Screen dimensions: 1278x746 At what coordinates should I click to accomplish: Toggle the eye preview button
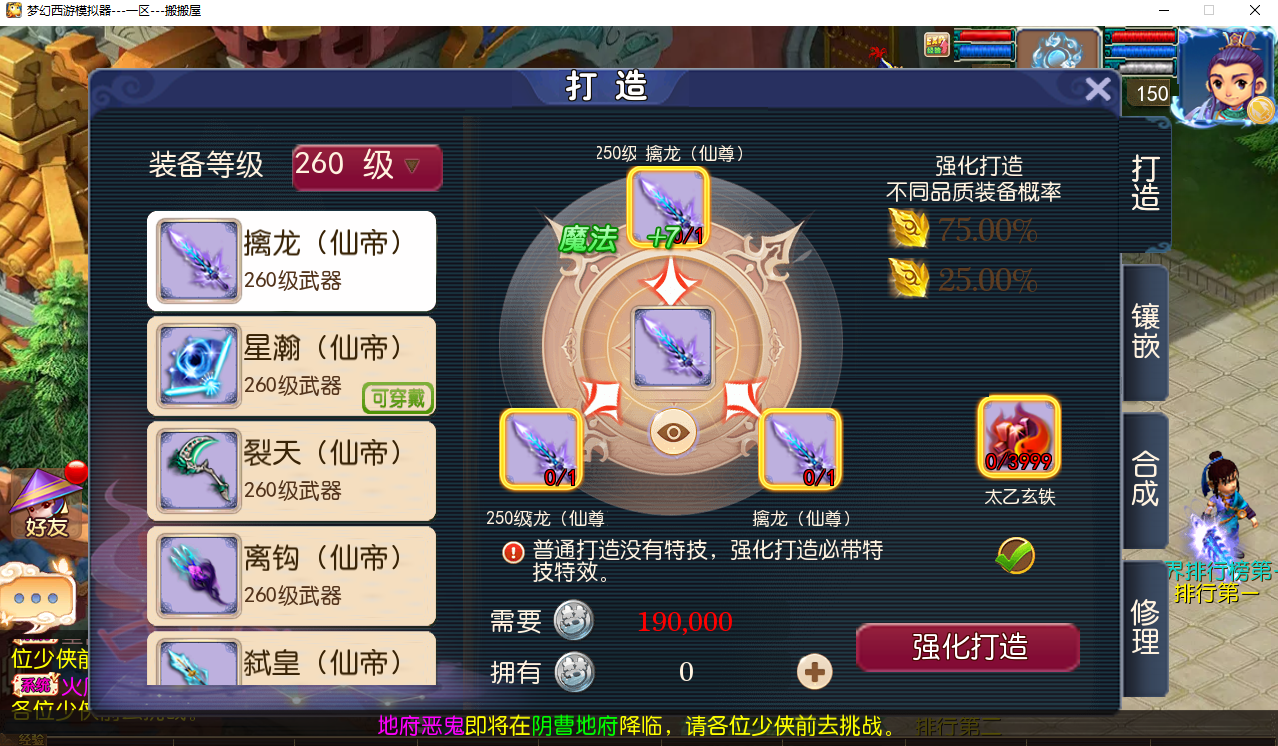[674, 433]
